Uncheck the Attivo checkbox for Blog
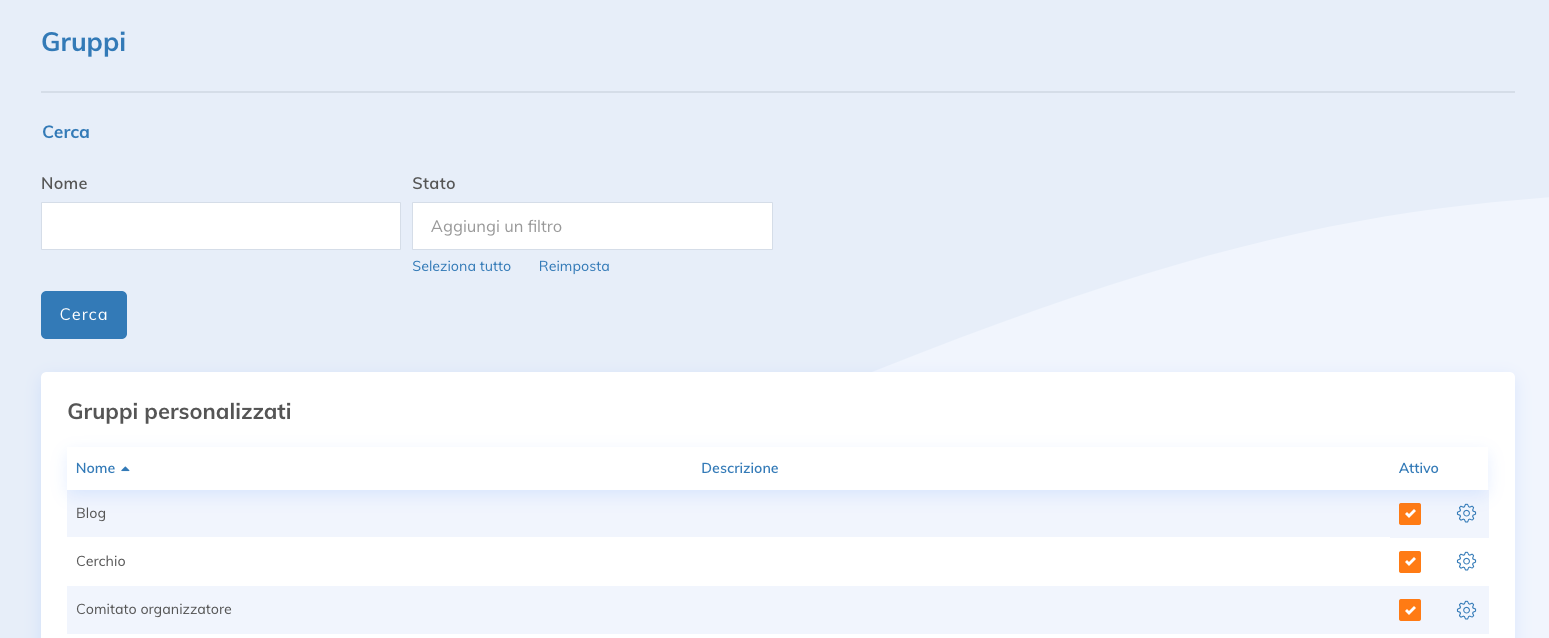Viewport: 1549px width, 638px height. click(1410, 513)
